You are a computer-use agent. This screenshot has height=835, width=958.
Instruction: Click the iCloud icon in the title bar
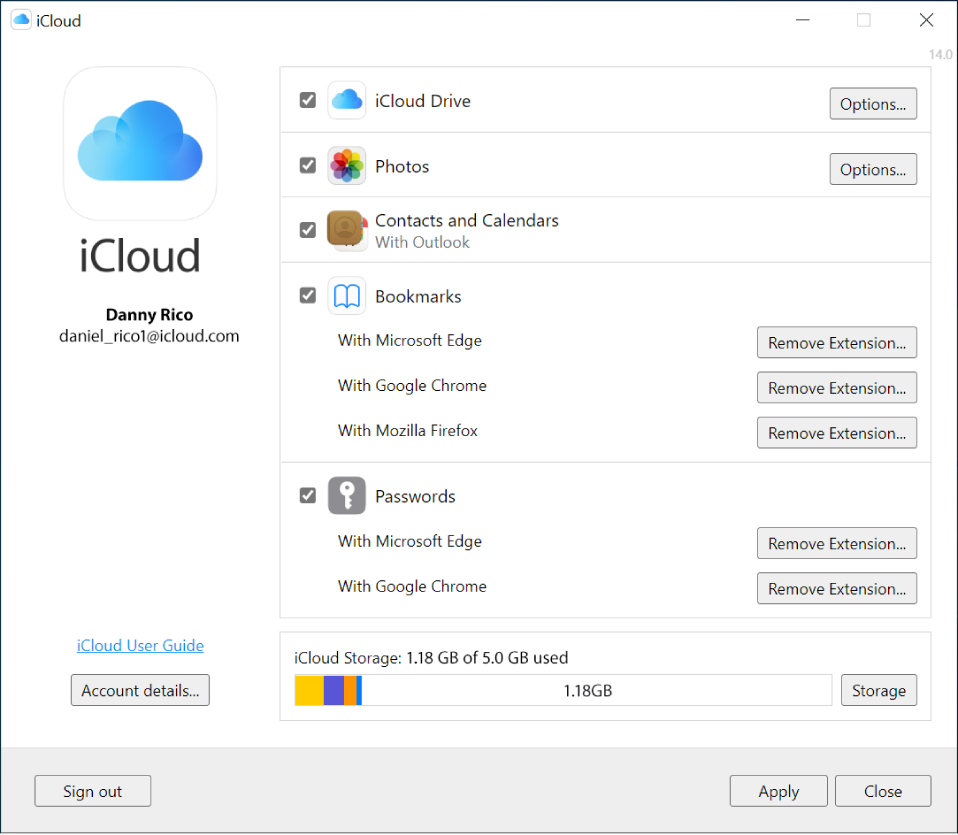(20, 19)
